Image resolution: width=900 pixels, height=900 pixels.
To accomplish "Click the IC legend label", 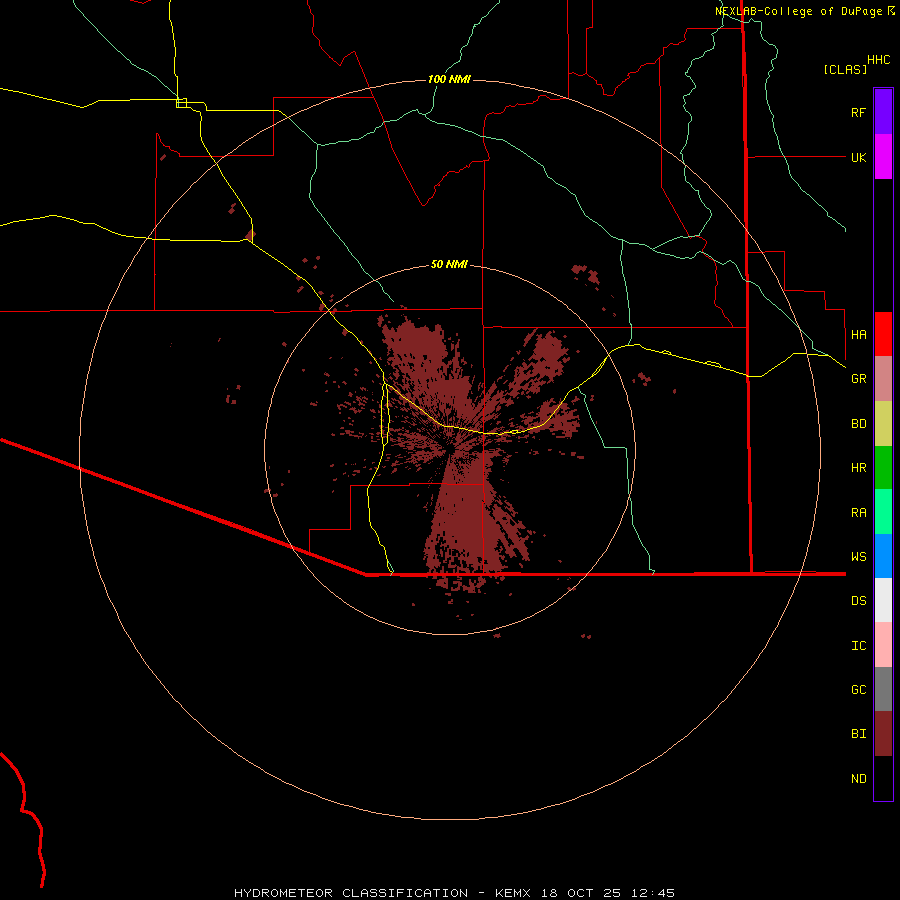I will (858, 646).
